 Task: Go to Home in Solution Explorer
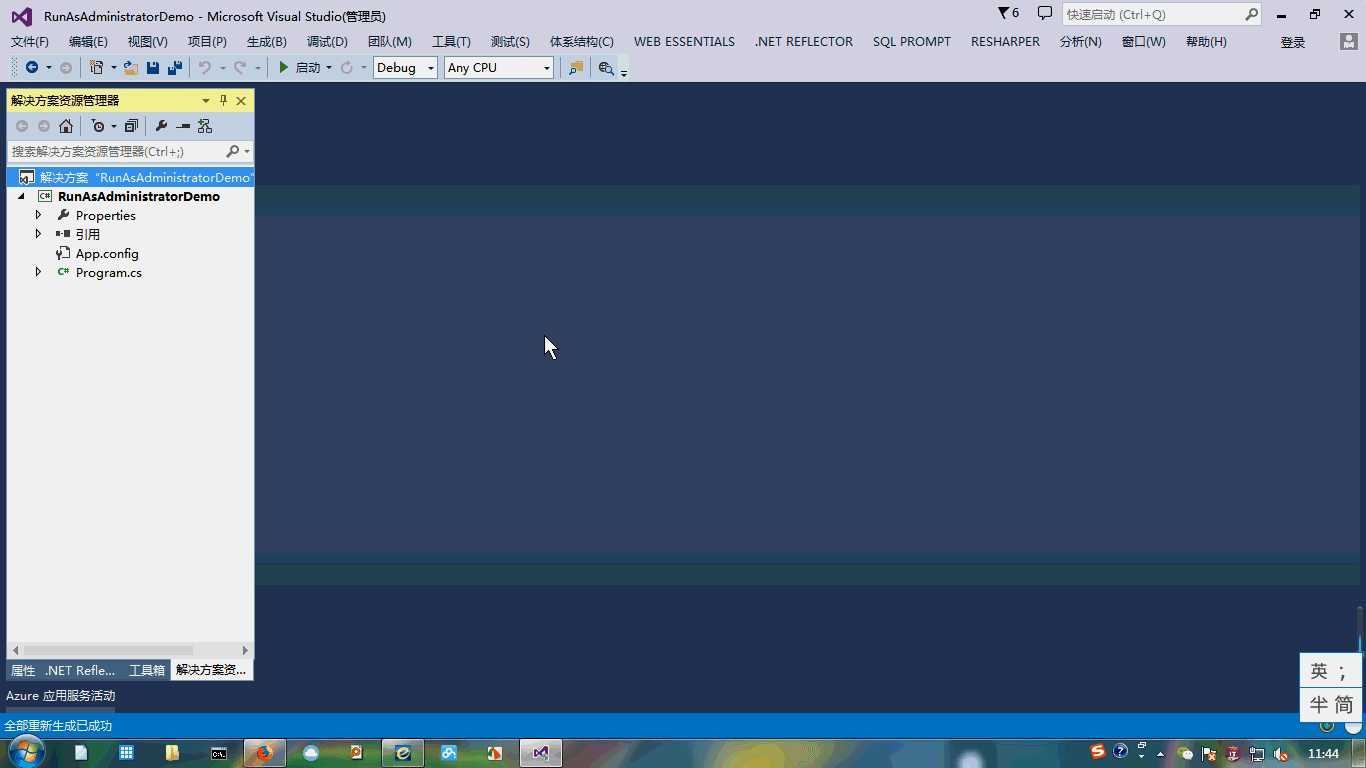point(66,126)
